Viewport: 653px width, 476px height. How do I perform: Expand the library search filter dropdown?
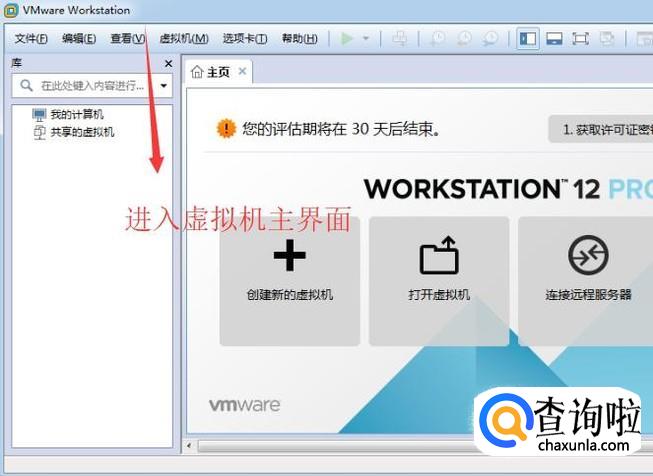point(164,86)
